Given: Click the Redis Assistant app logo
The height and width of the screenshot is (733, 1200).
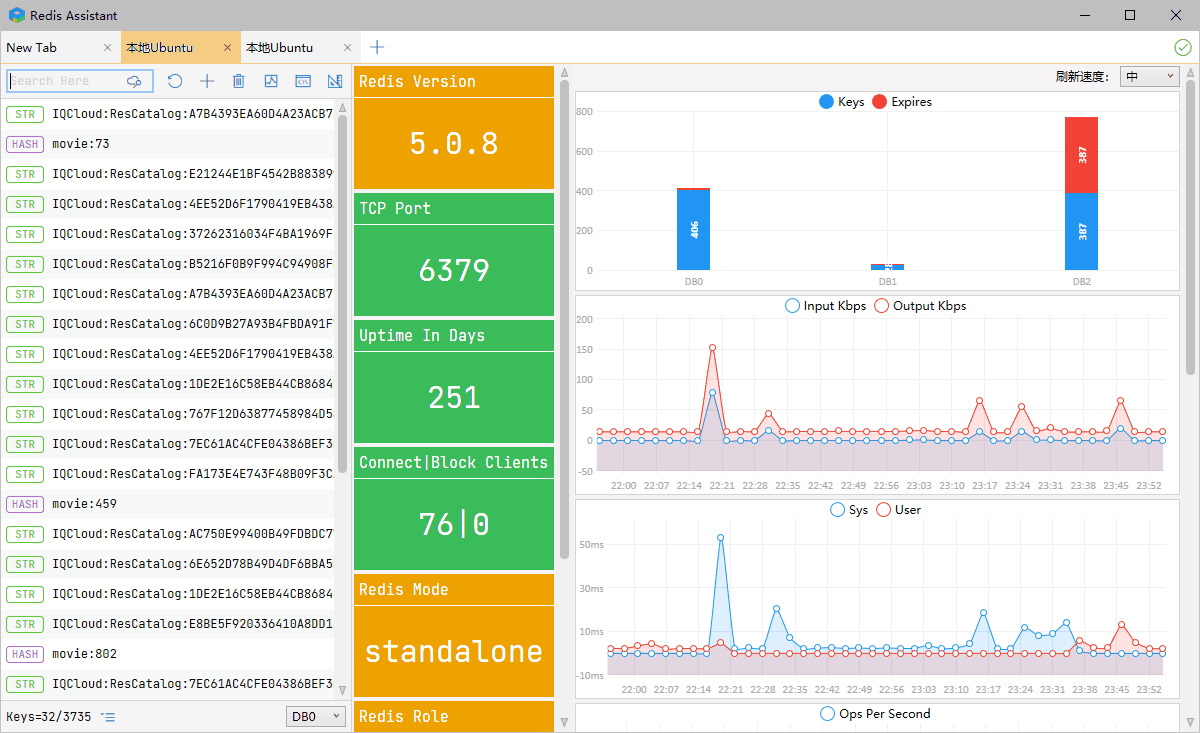Looking at the screenshot, I should [16, 15].
